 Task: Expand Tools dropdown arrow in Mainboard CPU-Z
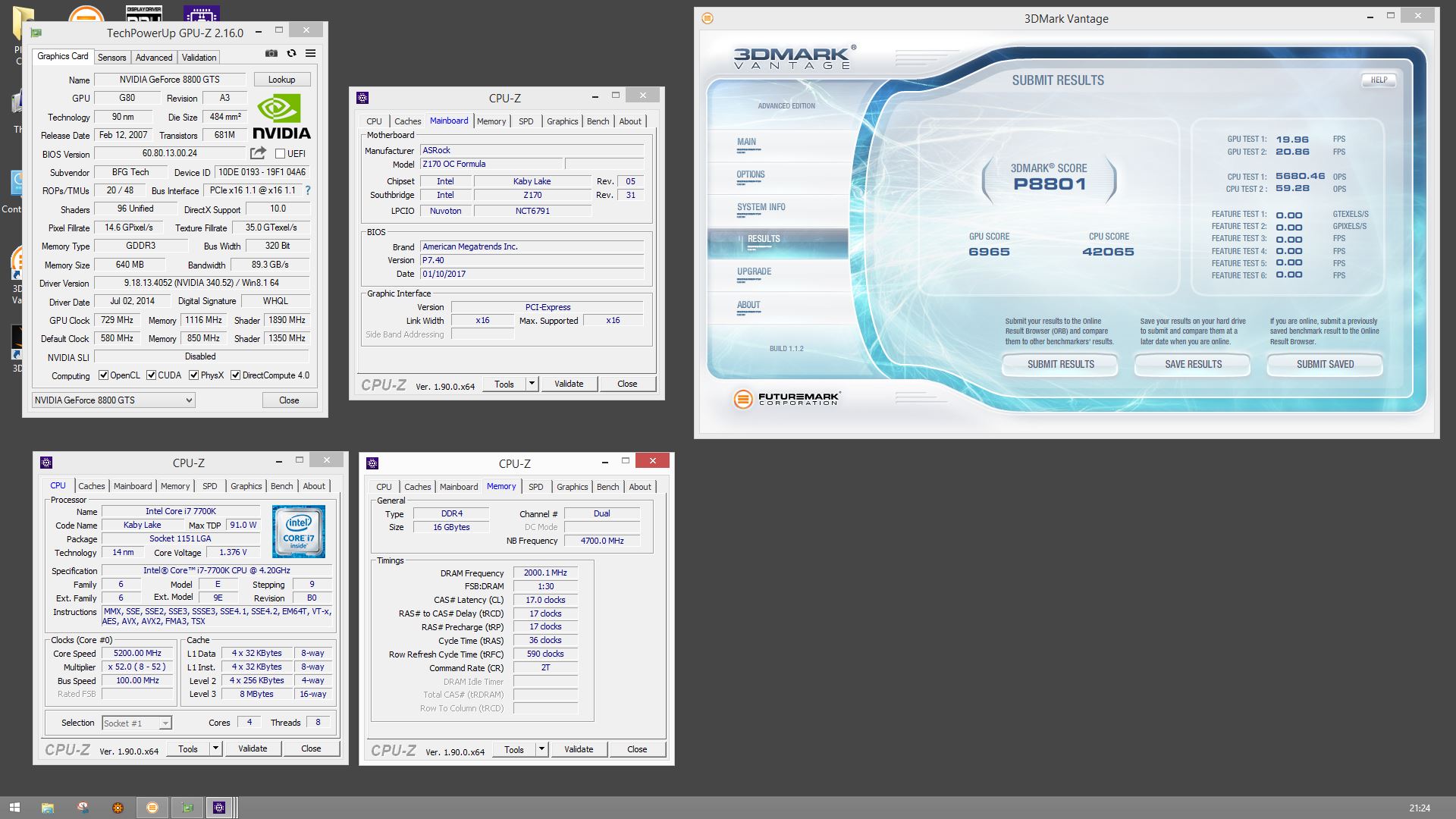point(532,384)
